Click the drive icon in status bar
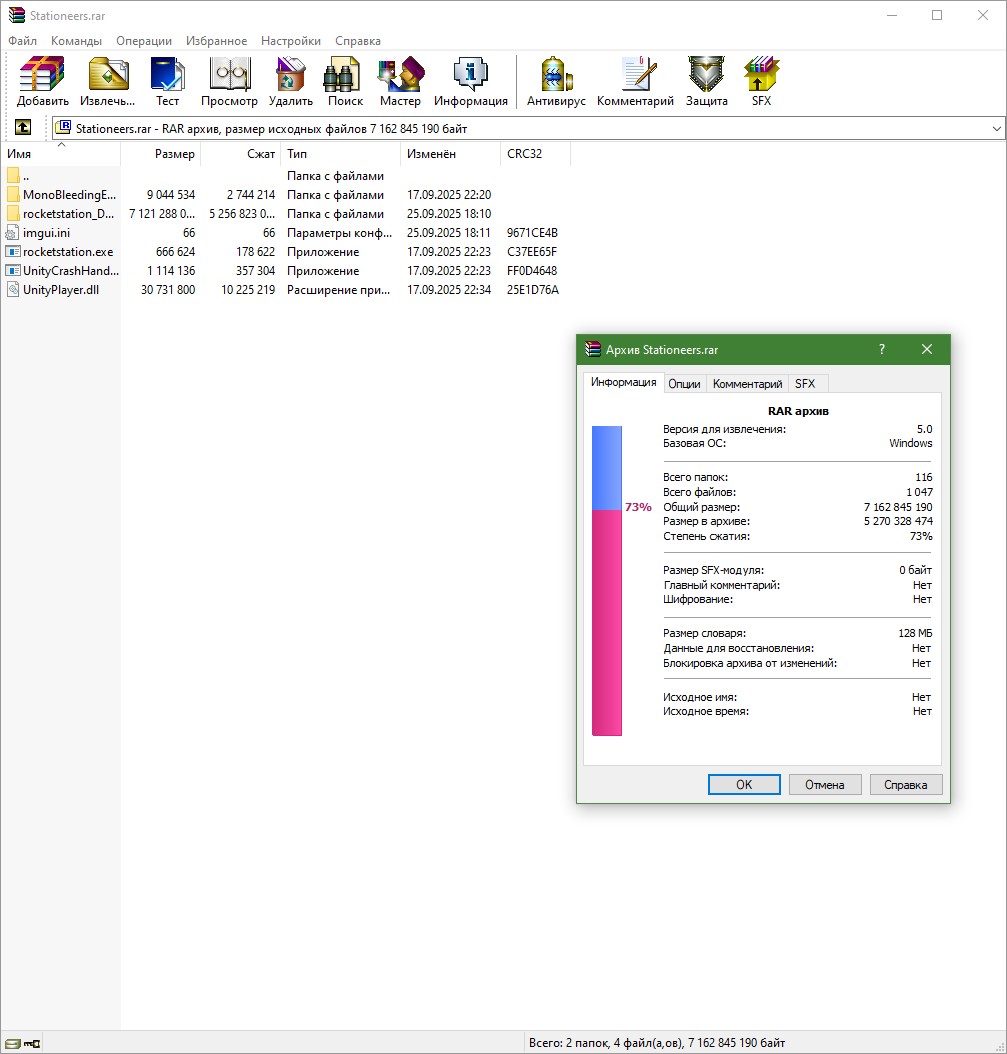 [x=13, y=1043]
